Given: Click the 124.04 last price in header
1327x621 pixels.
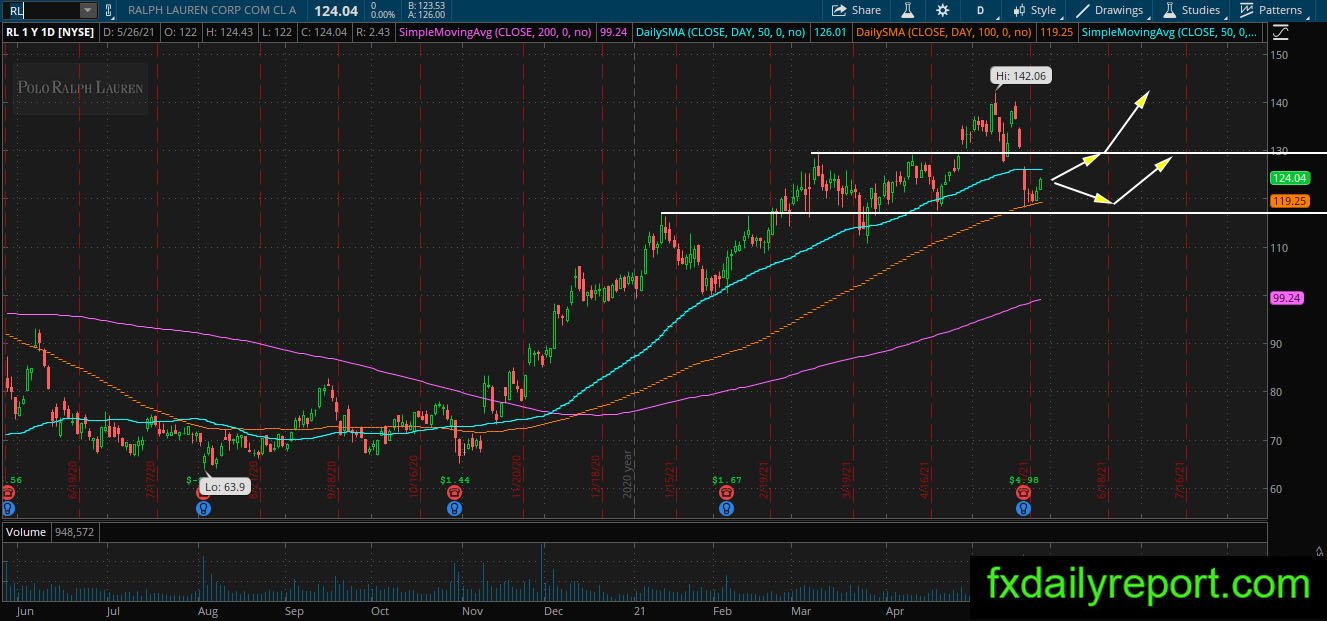Looking at the screenshot, I should click(x=336, y=10).
